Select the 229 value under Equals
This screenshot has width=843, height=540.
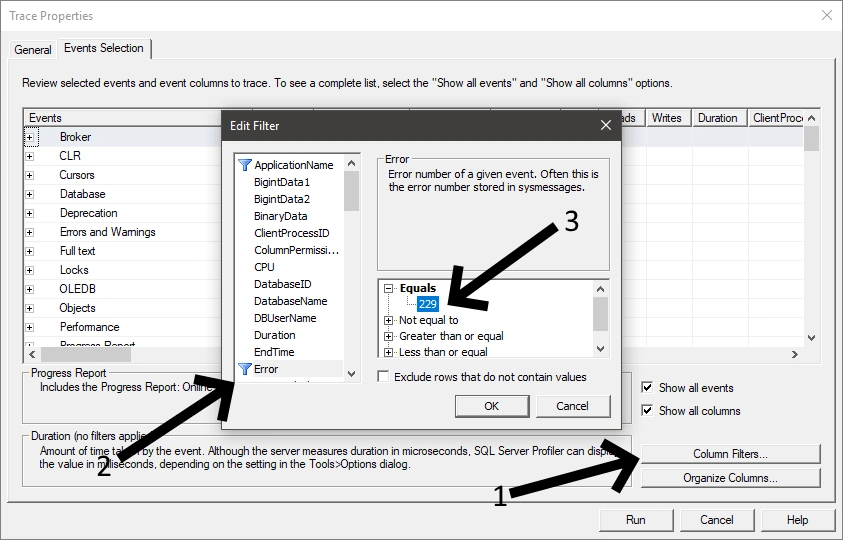point(428,304)
